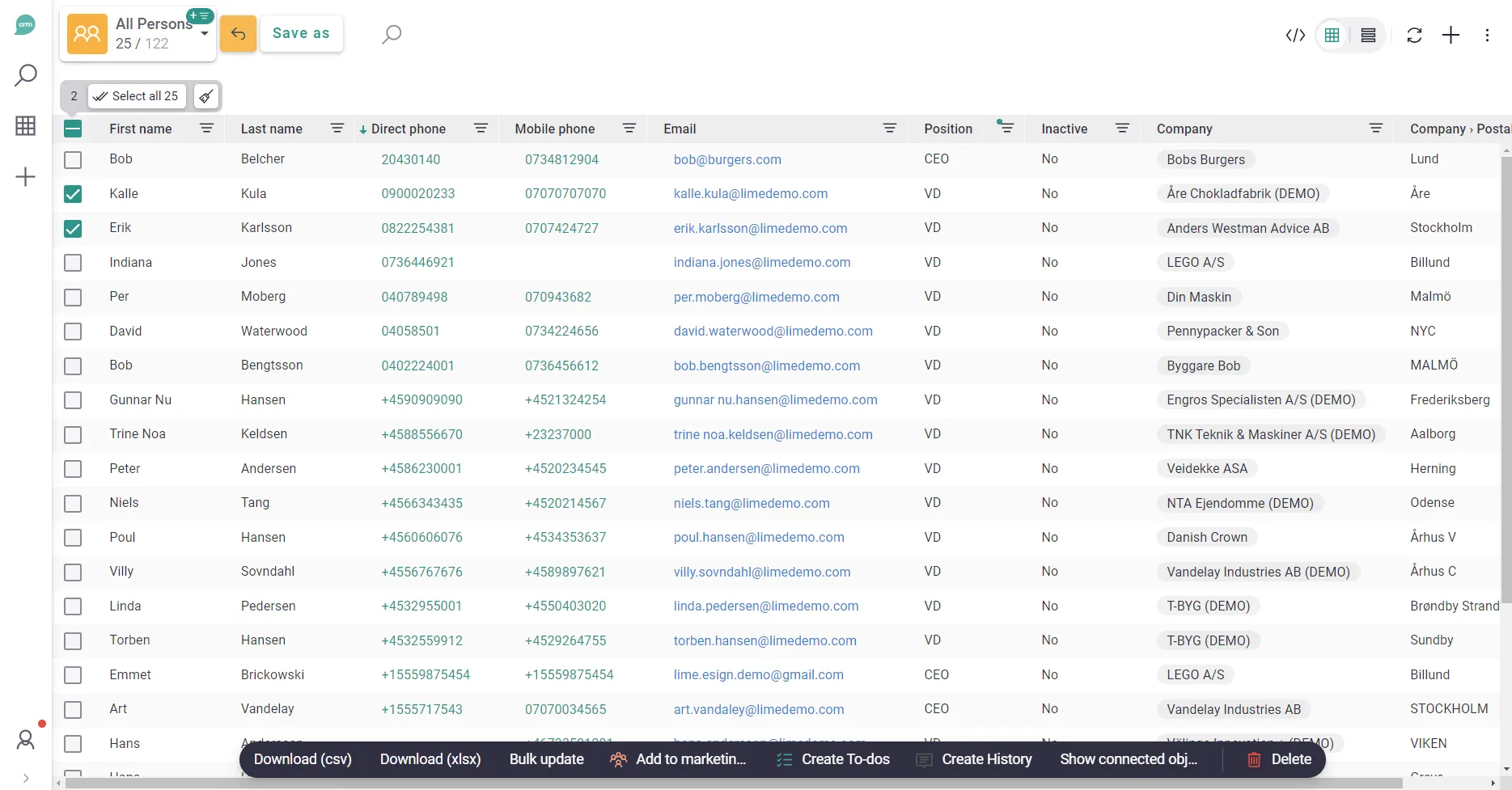Switch to list view layout
The height and width of the screenshot is (790, 1512).
tap(1368, 36)
